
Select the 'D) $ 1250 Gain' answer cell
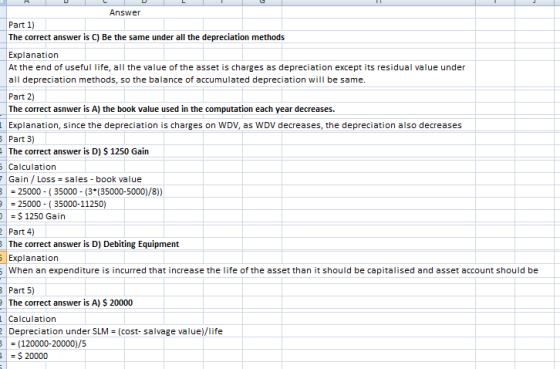tap(79, 151)
